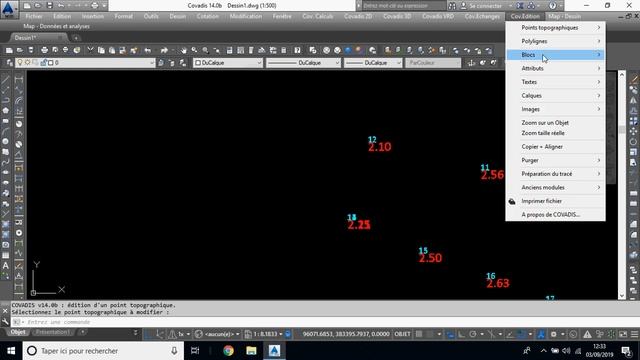The image size is (640, 360).
Task: Open the Layer Properties manager icon
Action: click(x=9, y=63)
